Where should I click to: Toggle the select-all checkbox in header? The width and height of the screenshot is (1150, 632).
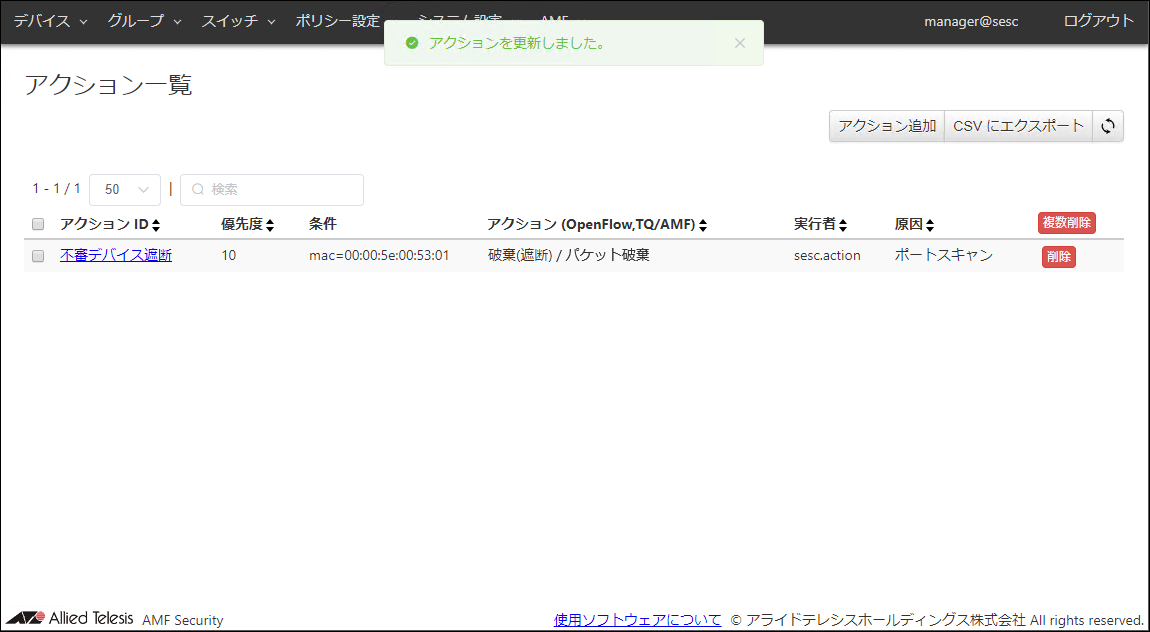(38, 224)
